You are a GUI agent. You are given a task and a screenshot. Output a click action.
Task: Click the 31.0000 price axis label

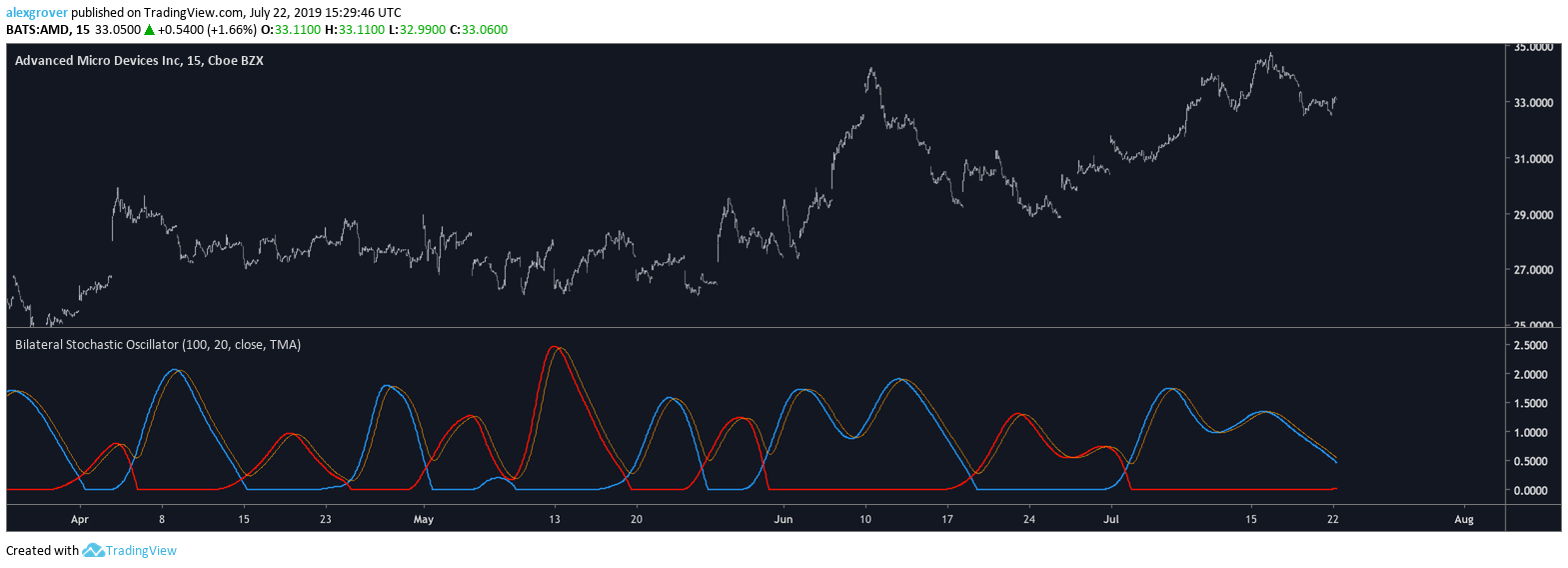click(x=1533, y=159)
